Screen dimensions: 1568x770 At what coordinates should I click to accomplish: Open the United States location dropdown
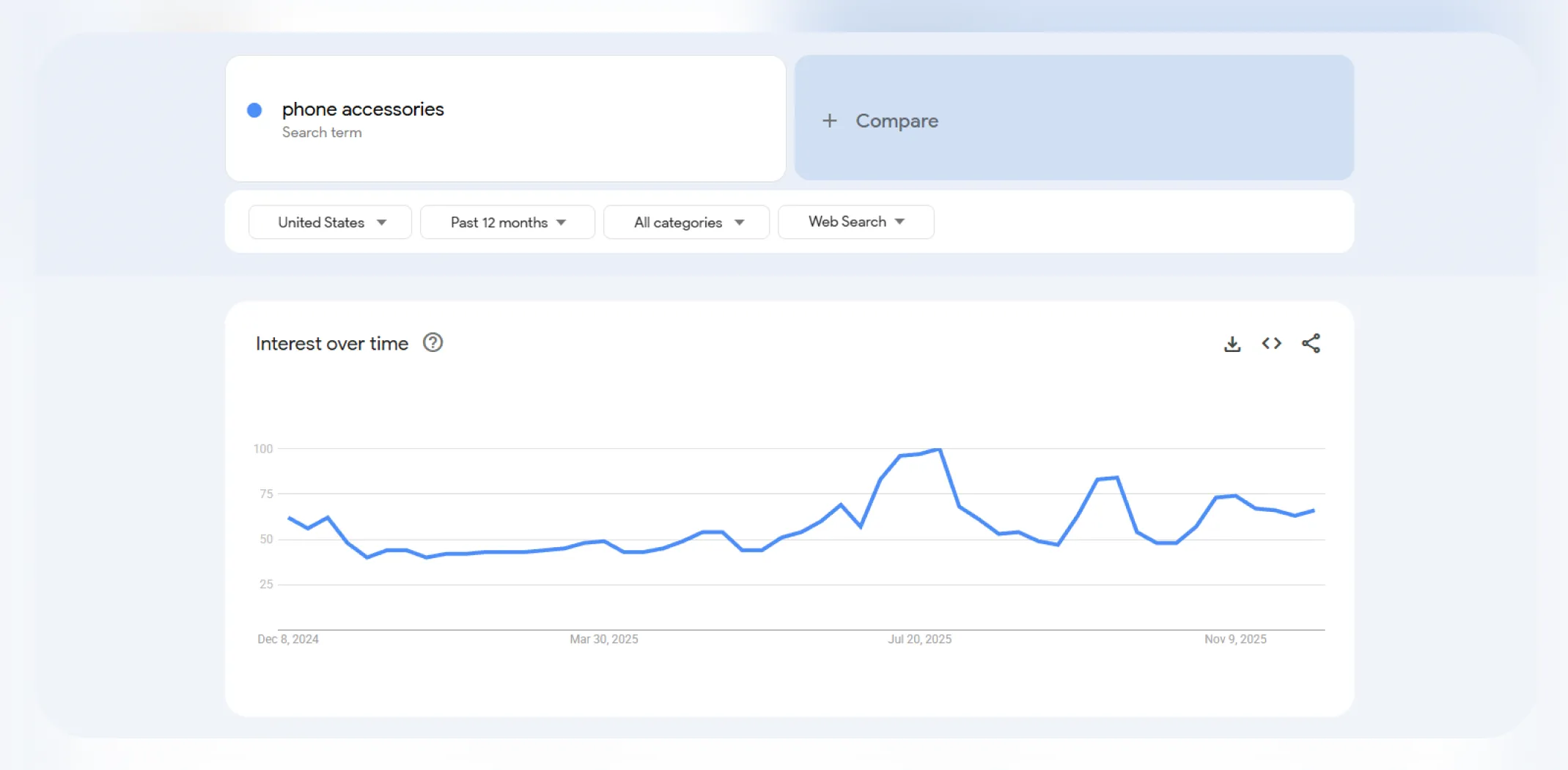point(329,221)
